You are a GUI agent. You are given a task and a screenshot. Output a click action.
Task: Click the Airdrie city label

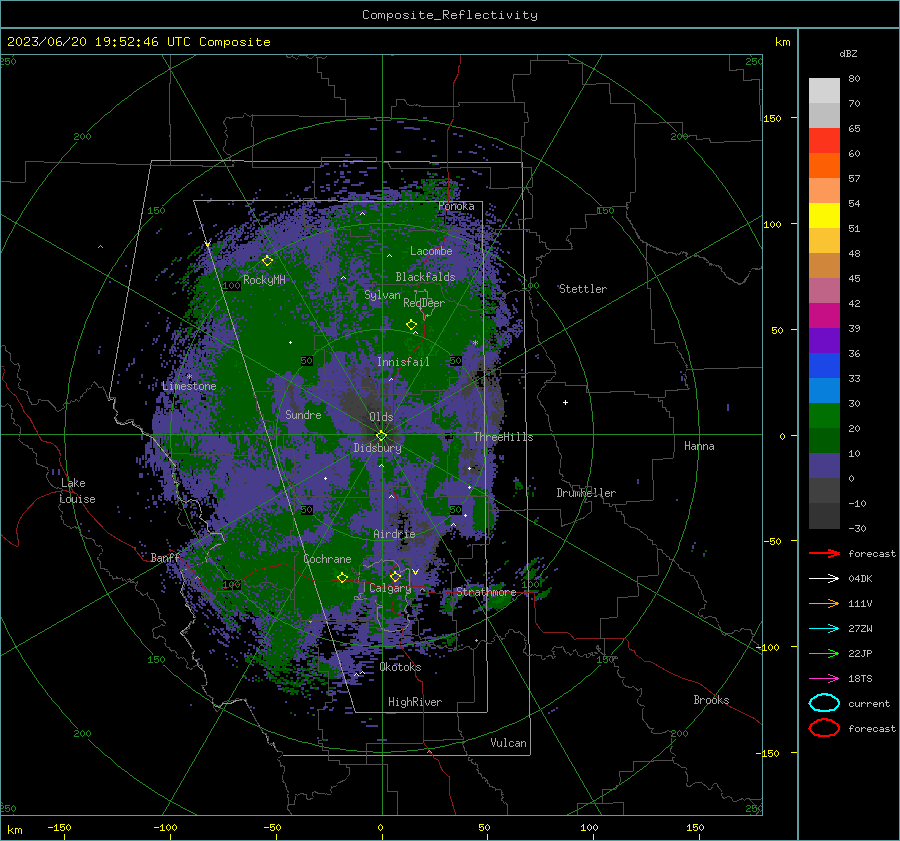394,534
